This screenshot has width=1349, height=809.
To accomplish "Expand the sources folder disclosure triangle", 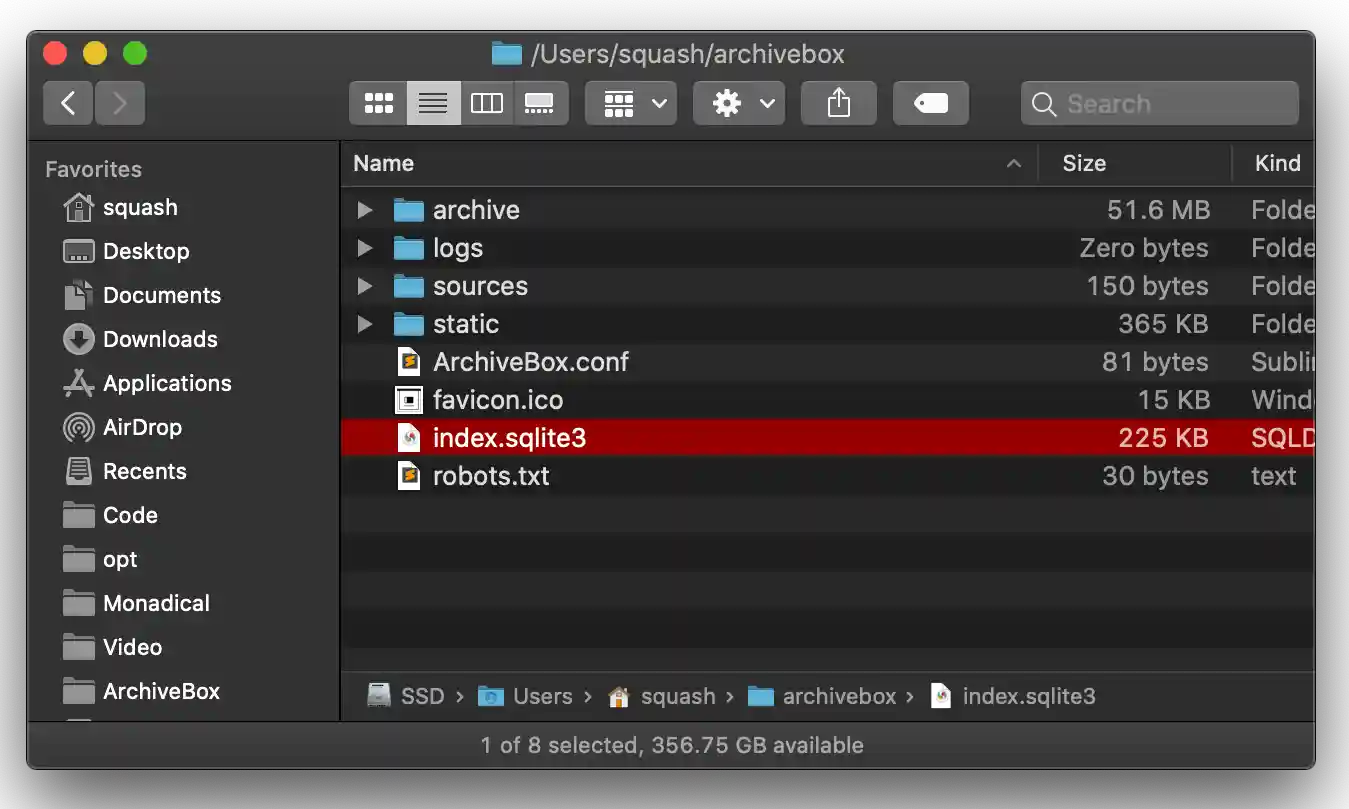I will 365,286.
